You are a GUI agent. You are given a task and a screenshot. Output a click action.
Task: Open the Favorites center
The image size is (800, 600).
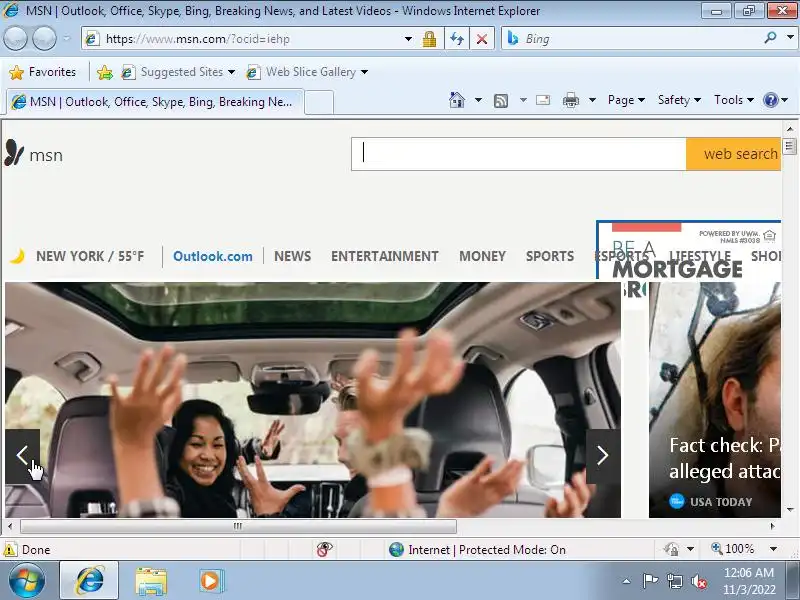(43, 72)
